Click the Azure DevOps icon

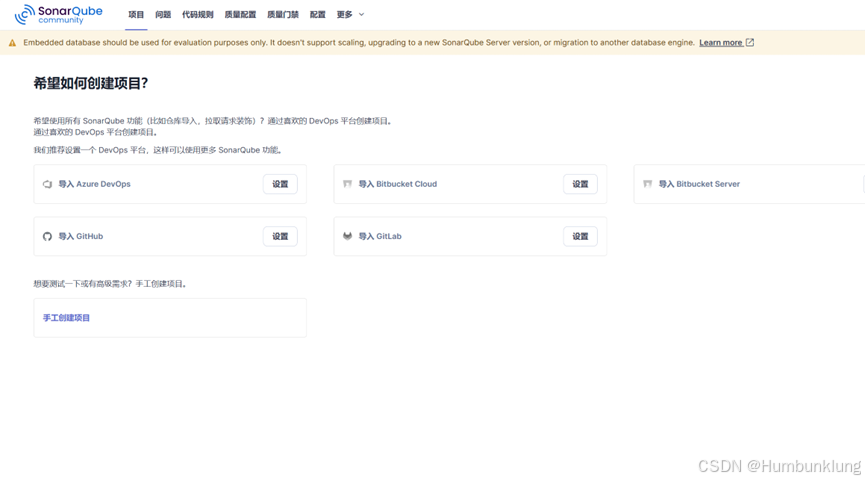pos(47,184)
